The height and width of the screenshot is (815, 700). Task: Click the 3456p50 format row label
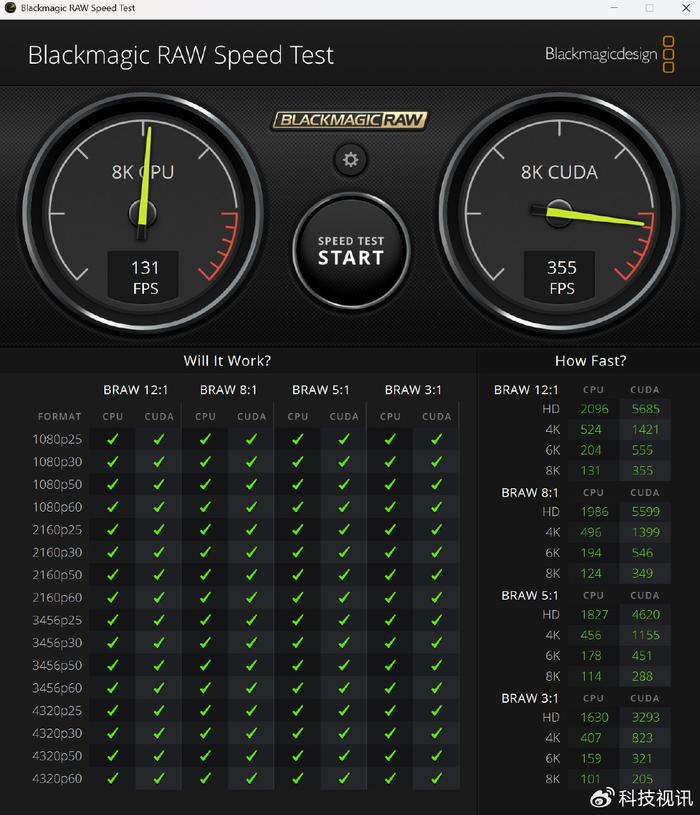click(57, 665)
